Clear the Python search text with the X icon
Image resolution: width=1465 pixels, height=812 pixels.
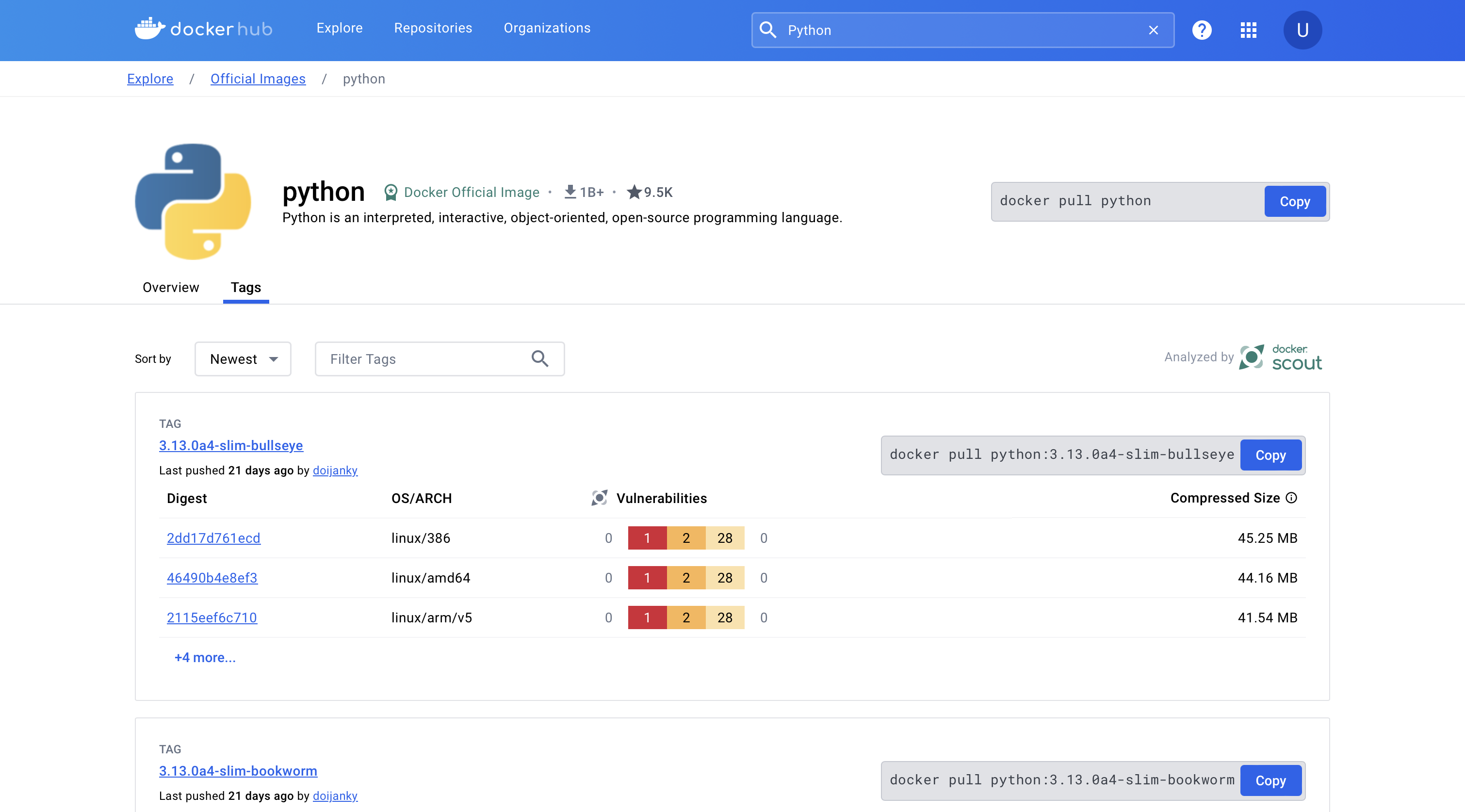pos(1154,30)
